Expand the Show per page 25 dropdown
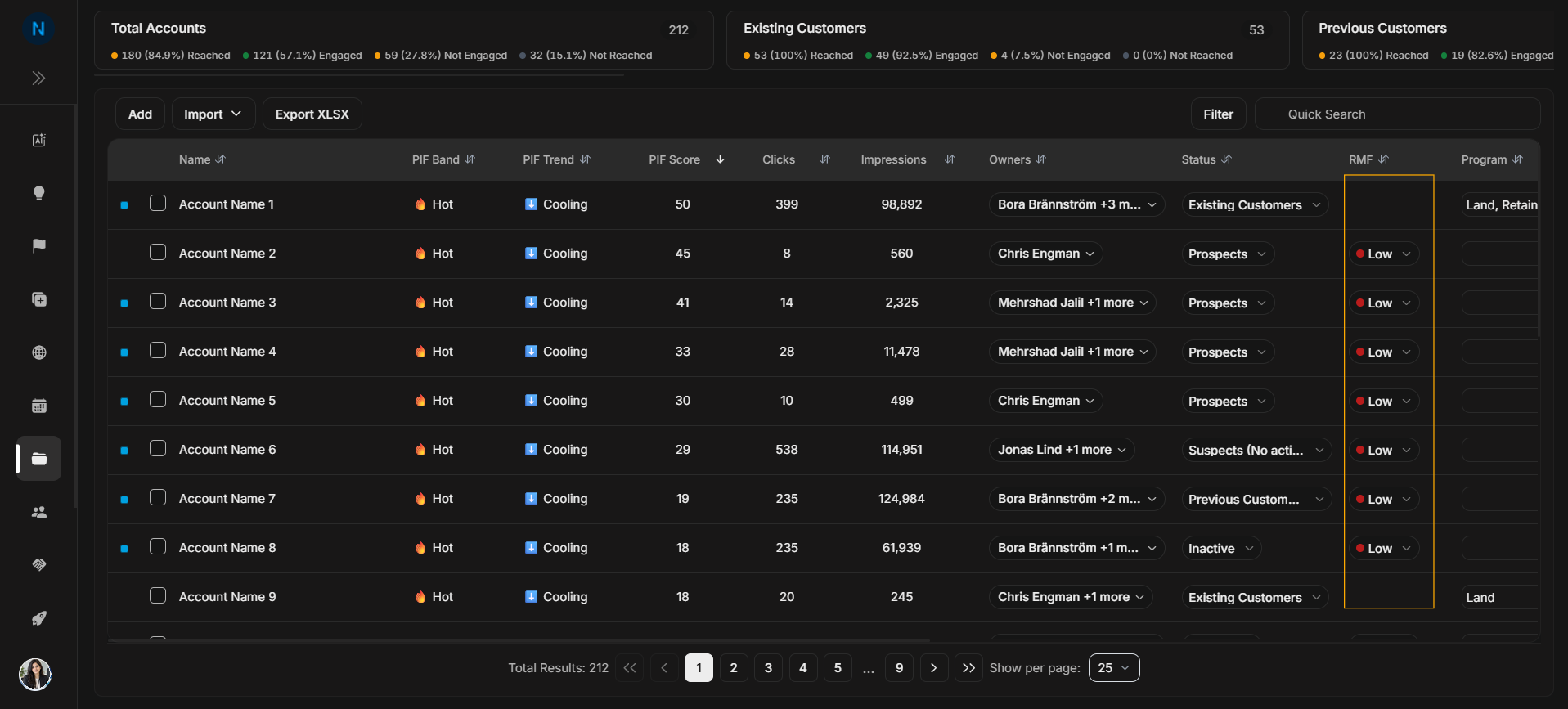This screenshot has width=1568, height=709. pyautogui.click(x=1114, y=668)
